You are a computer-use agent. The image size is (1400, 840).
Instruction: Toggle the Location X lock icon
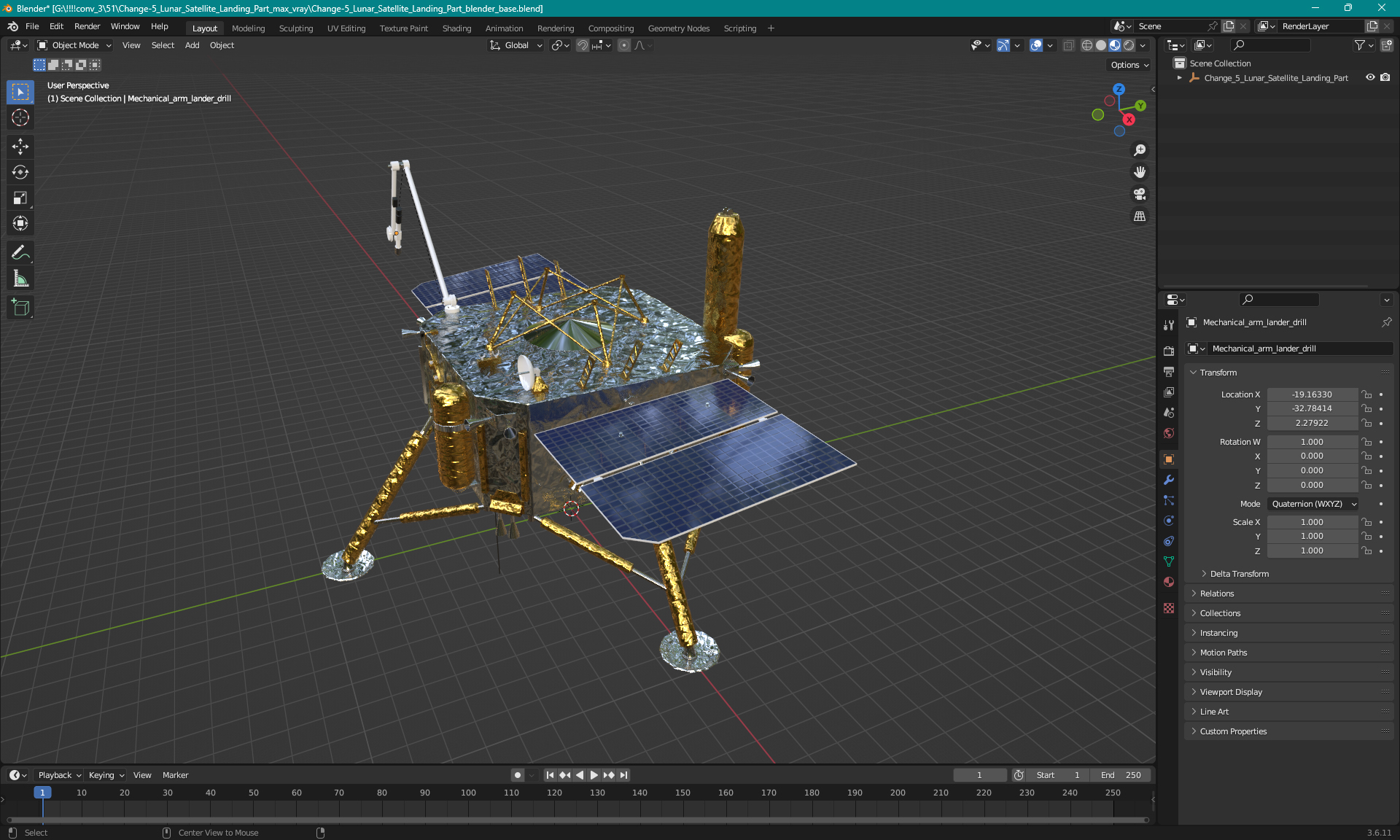click(x=1367, y=394)
